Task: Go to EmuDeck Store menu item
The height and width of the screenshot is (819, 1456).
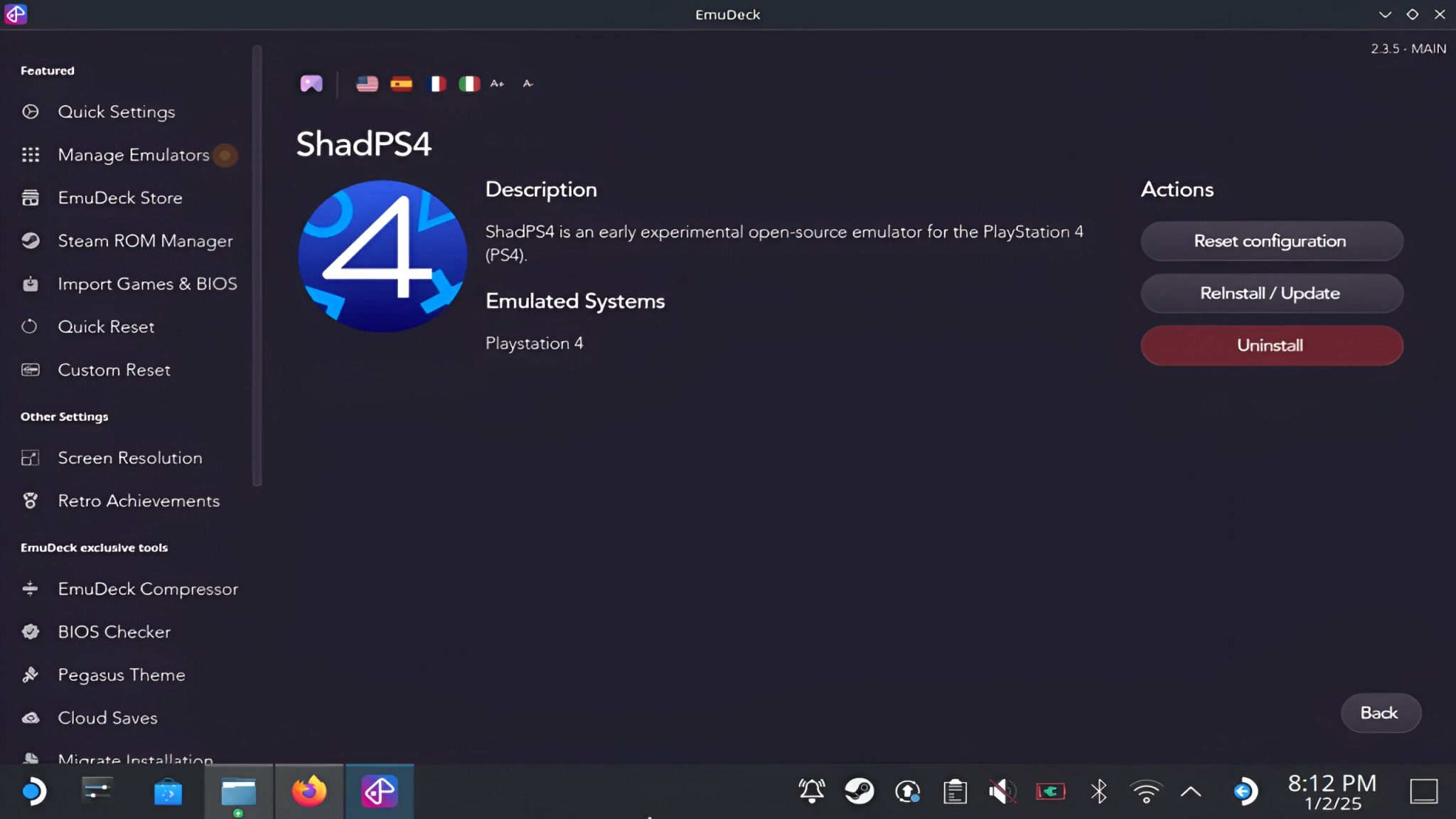Action: pyautogui.click(x=119, y=198)
